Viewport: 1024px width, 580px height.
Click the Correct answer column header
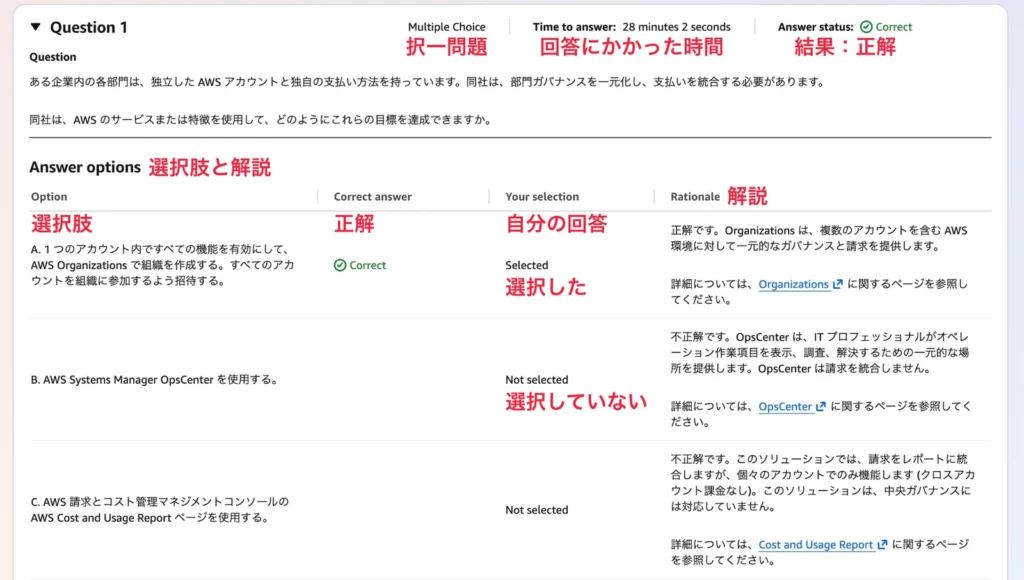tap(372, 197)
